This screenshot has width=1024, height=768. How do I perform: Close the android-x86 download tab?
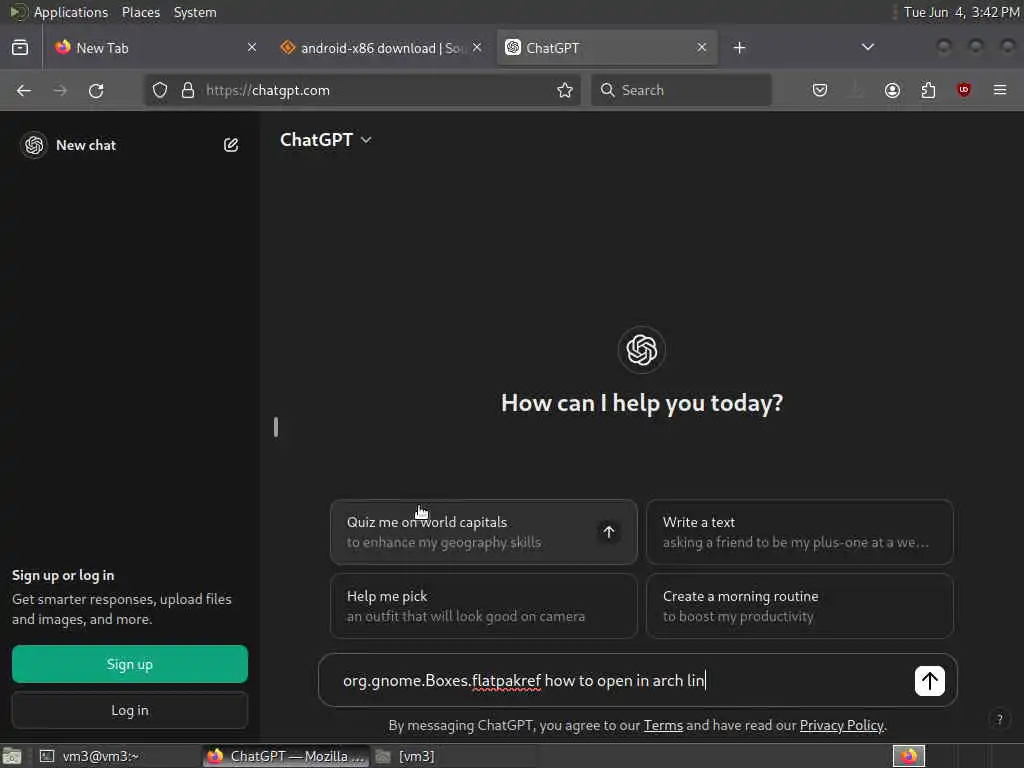[477, 48]
